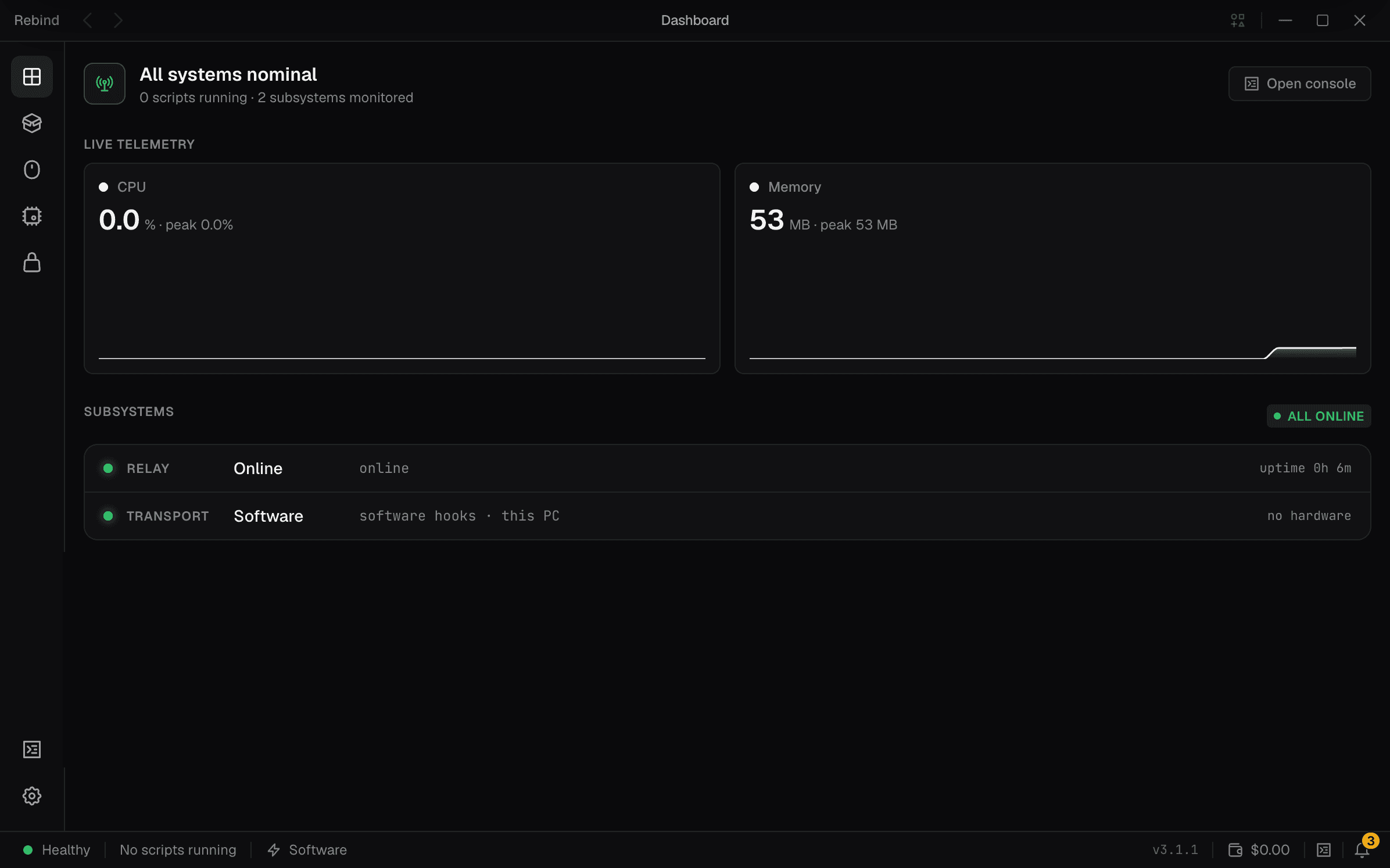Open the lock icon in sidebar
Viewport: 1390px width, 868px height.
[x=32, y=263]
